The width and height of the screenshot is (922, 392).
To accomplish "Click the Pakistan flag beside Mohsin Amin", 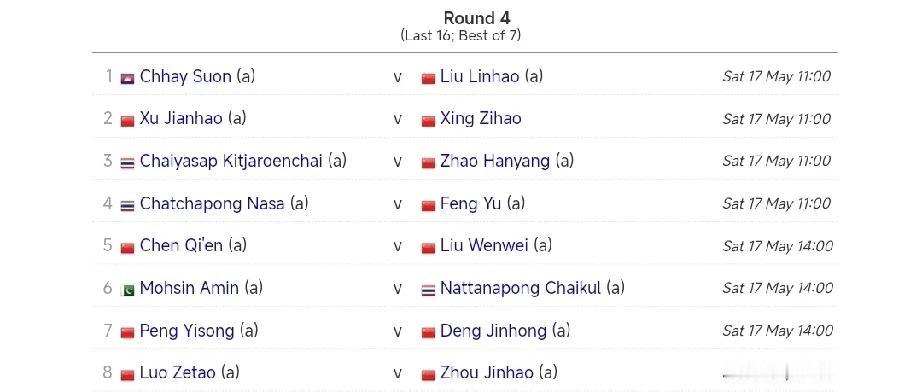I will [x=128, y=290].
